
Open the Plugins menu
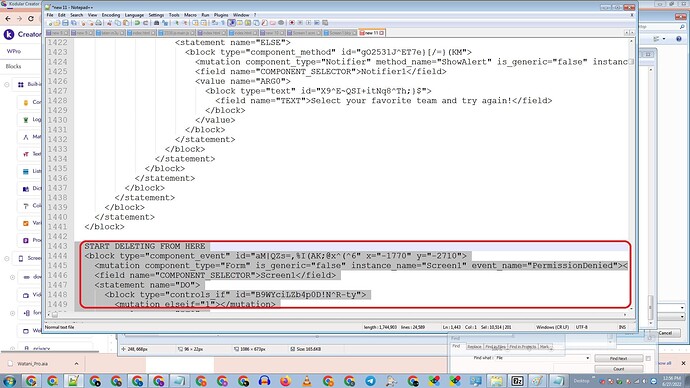[221, 15]
